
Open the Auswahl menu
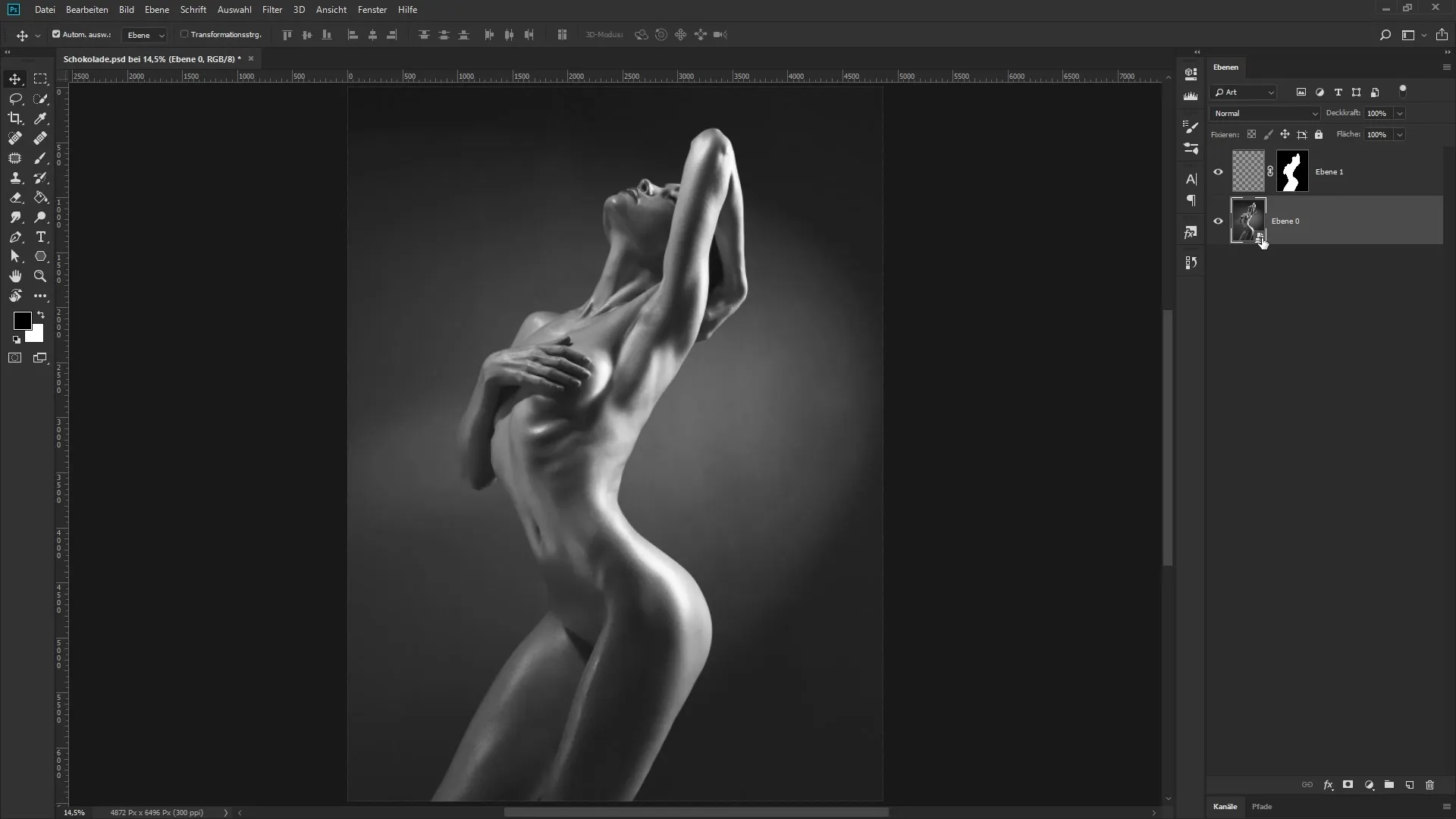[x=234, y=10]
